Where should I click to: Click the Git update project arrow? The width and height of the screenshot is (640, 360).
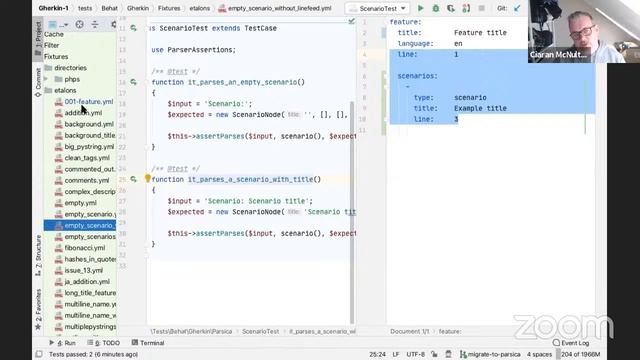(517, 8)
